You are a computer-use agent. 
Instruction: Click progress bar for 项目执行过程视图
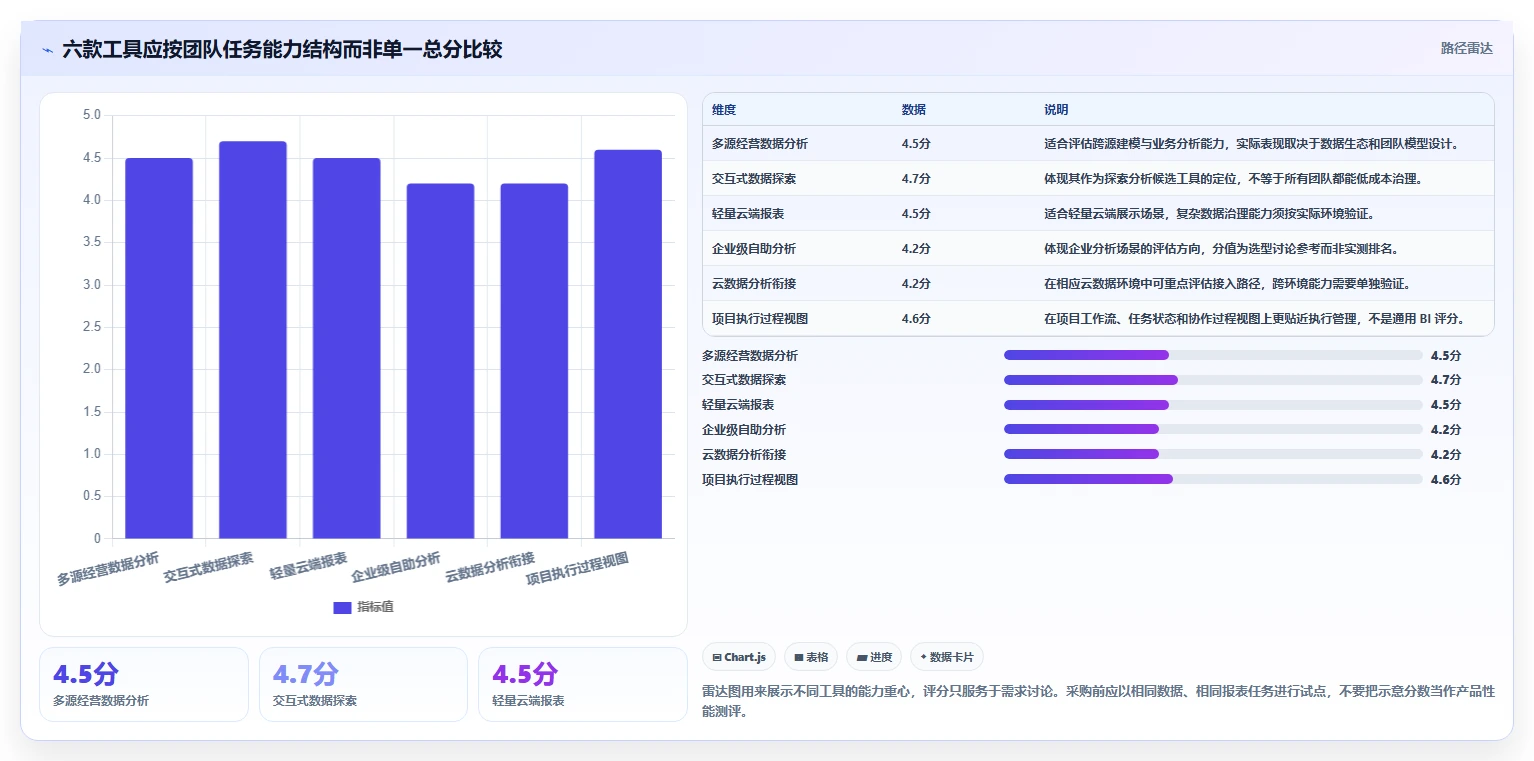click(x=1213, y=479)
